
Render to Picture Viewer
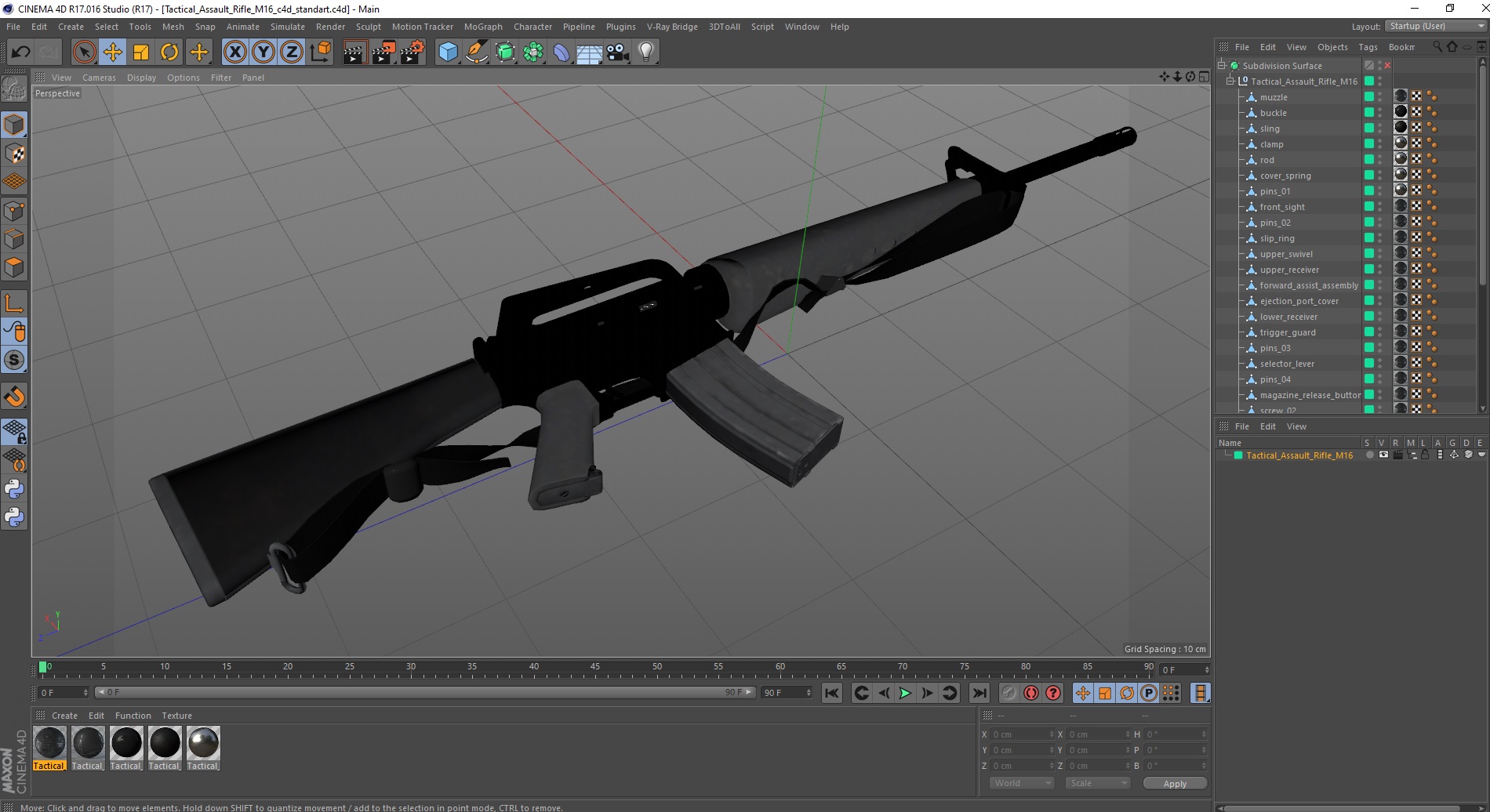pos(383,53)
